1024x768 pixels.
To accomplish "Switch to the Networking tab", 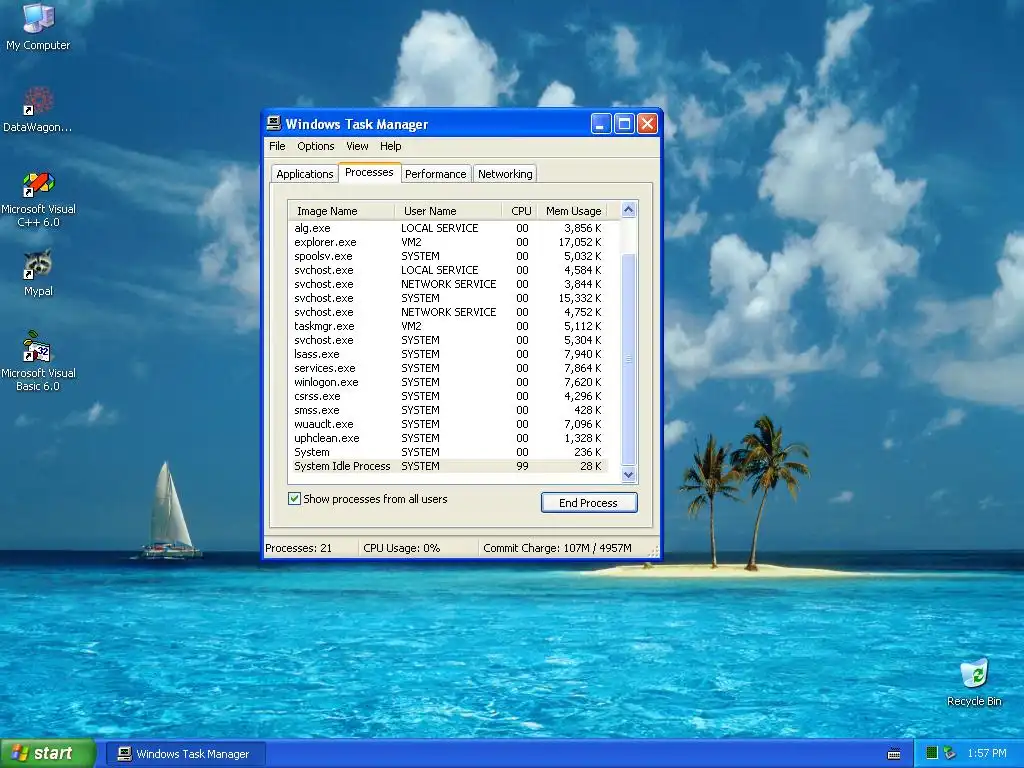I will click(505, 174).
